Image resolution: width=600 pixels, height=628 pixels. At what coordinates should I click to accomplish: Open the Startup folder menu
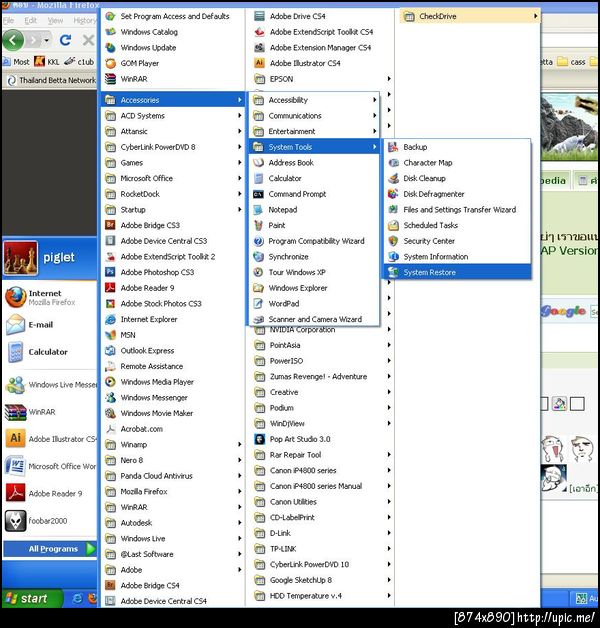[x=173, y=209]
